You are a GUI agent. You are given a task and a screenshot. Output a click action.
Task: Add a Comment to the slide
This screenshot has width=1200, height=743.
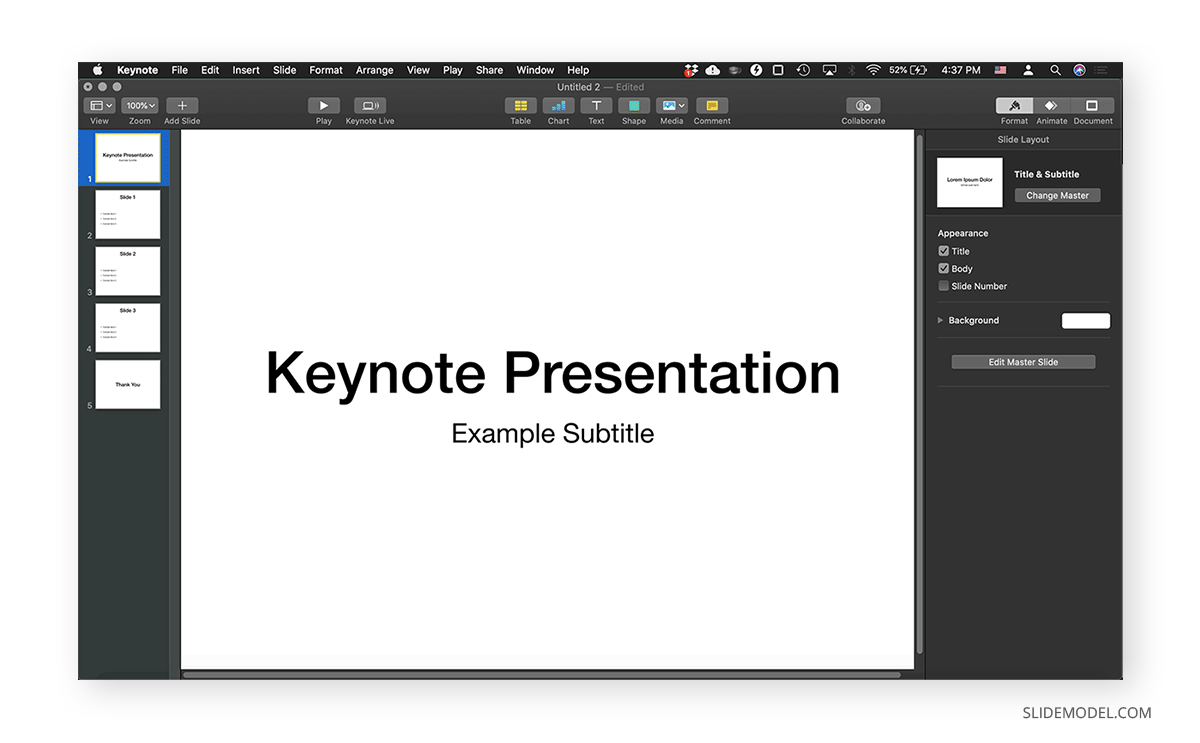click(712, 107)
